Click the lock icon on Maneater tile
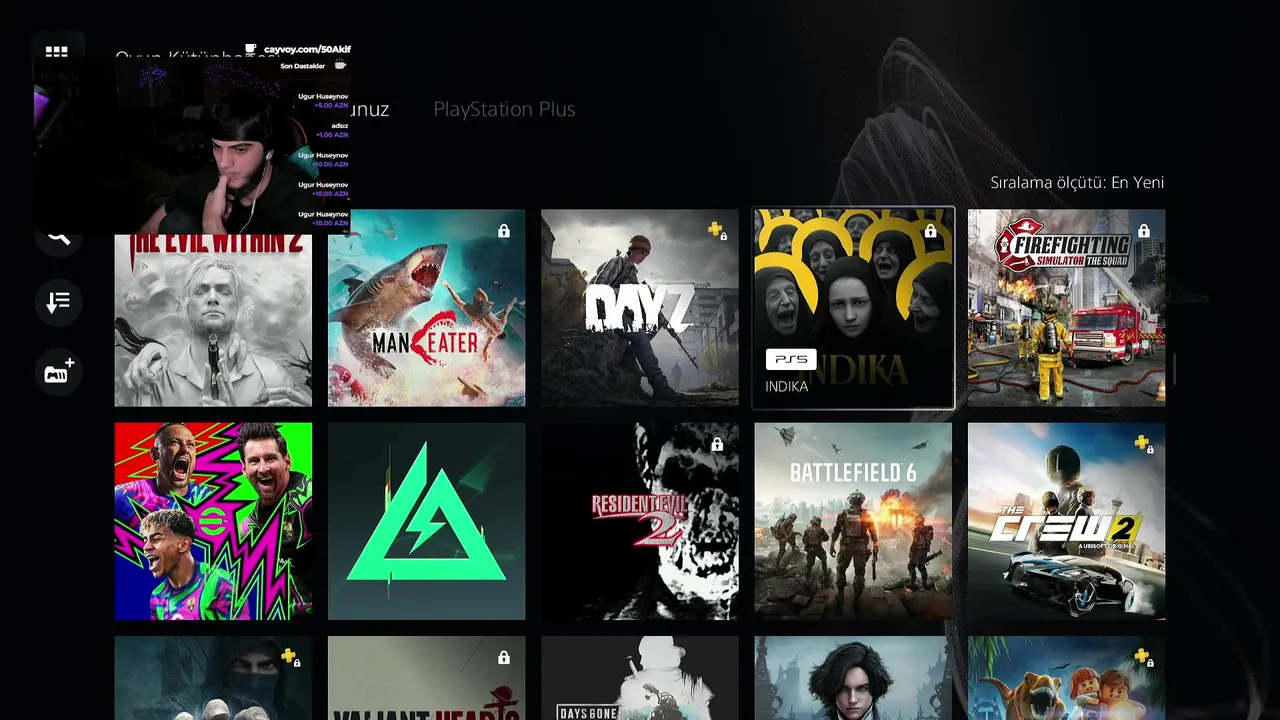This screenshot has height=720, width=1280. pos(504,231)
